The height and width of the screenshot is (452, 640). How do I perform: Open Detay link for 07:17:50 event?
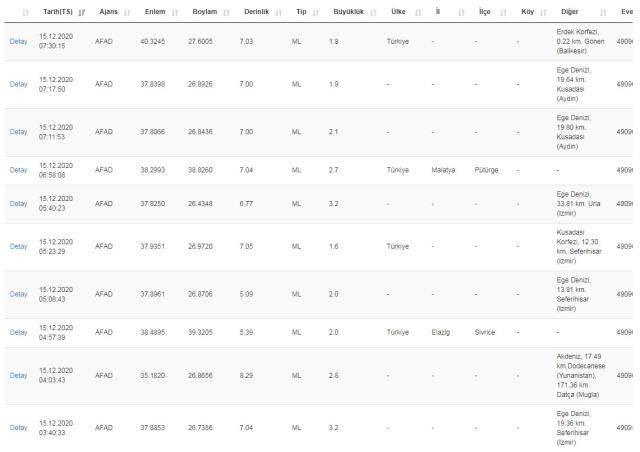click(x=18, y=84)
